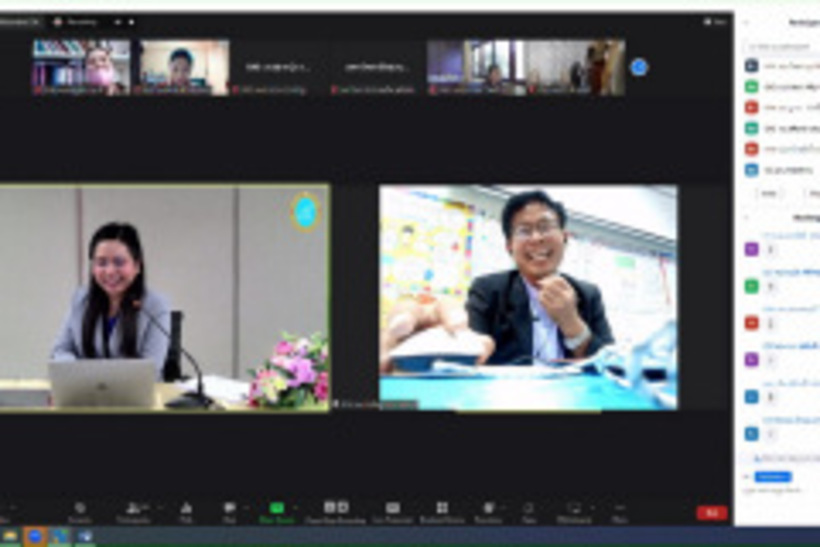Open Share Screen options caret
The image size is (820, 547).
click(x=295, y=508)
